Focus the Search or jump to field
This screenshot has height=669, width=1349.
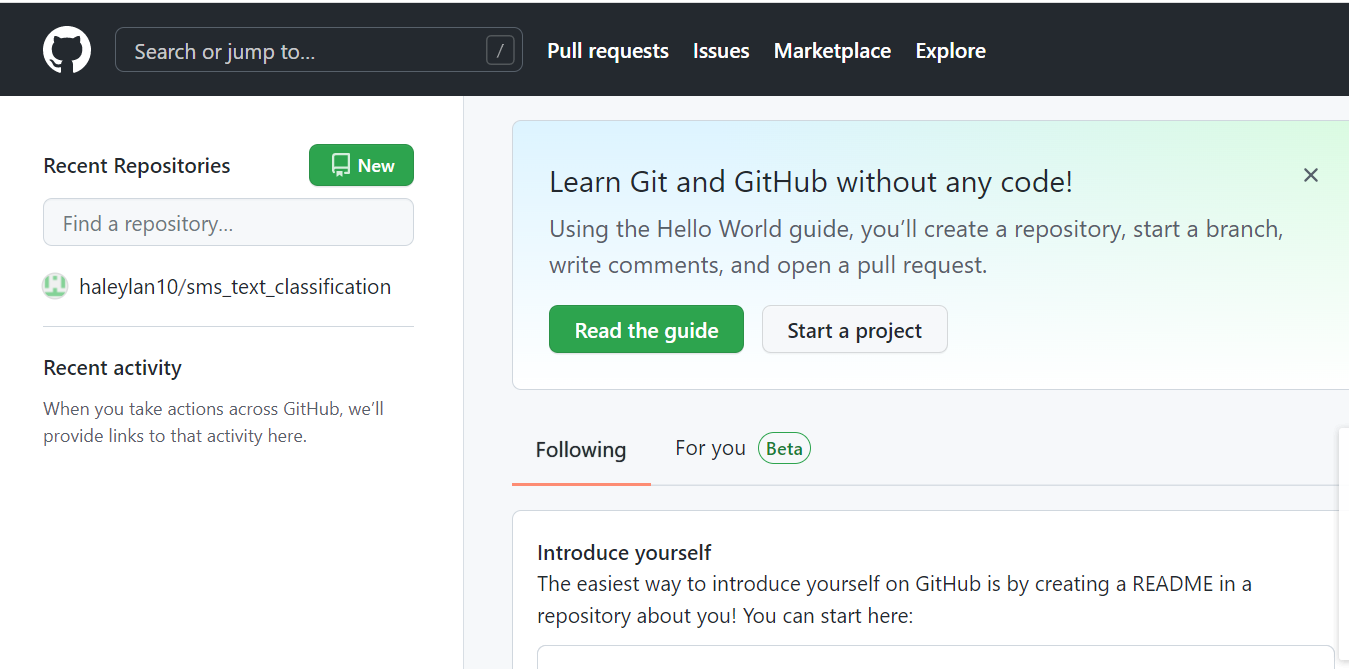300,51
